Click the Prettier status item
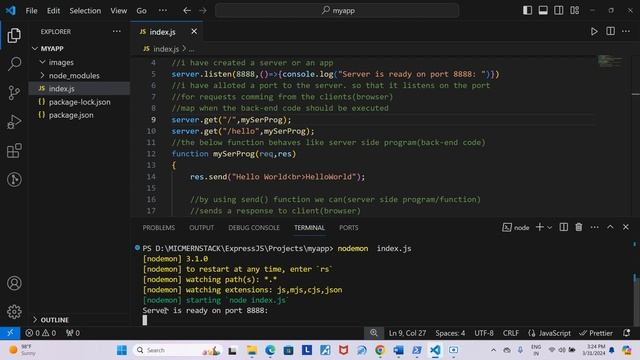The image size is (640, 360). 596,333
